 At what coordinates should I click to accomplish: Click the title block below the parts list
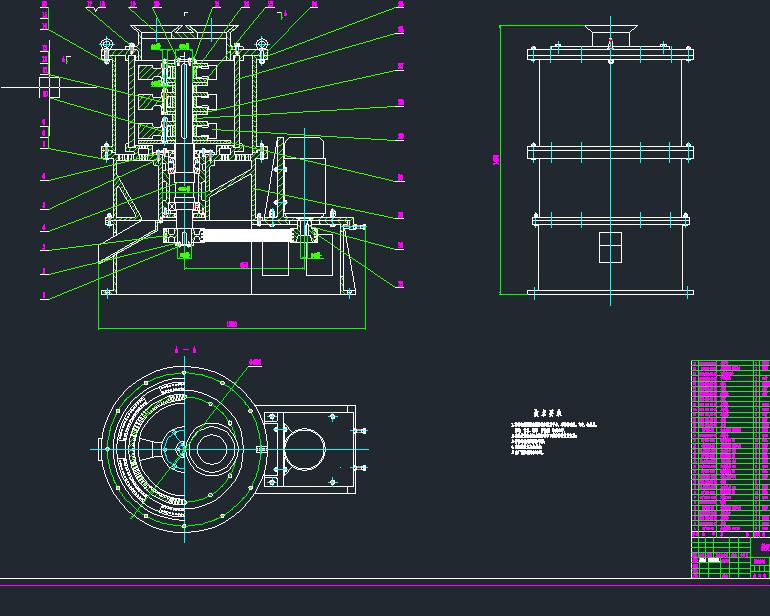coord(730,558)
